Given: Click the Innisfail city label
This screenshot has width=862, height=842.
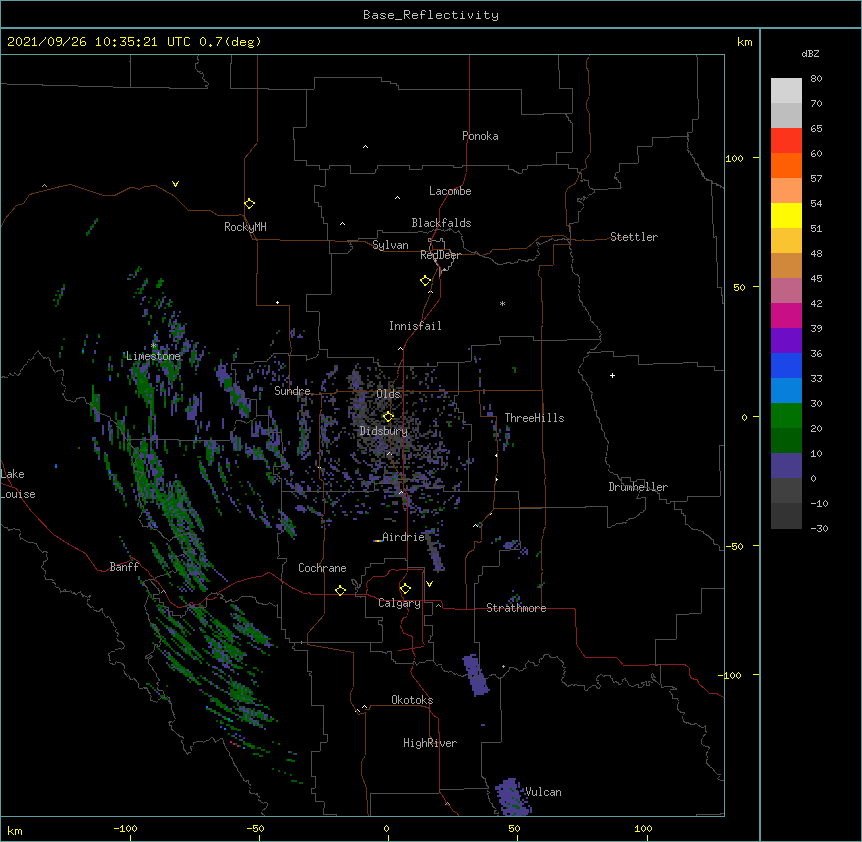Looking at the screenshot, I should [x=415, y=326].
